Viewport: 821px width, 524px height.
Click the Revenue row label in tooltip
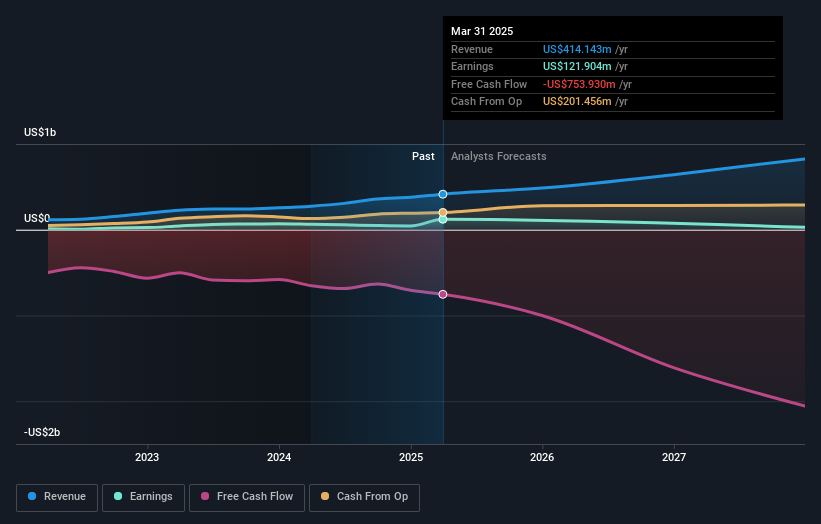472,49
